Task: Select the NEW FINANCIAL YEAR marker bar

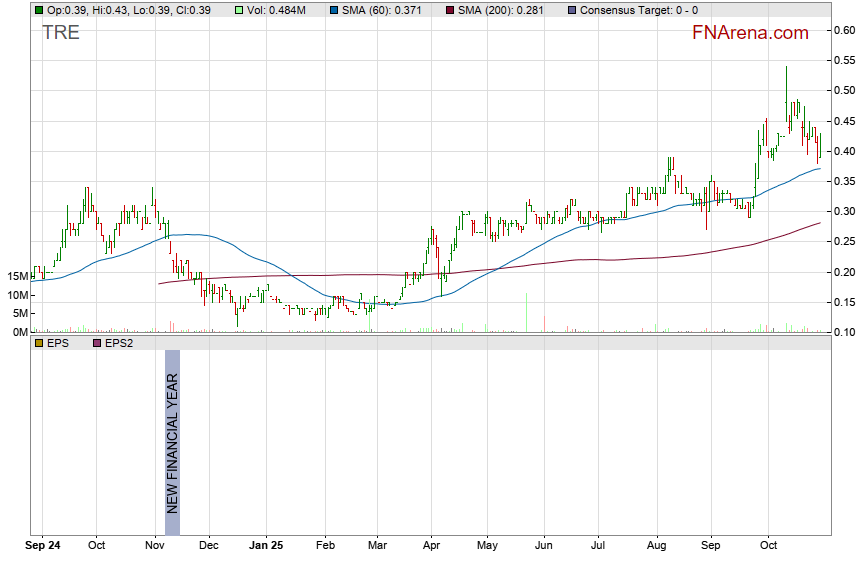Action: point(172,443)
